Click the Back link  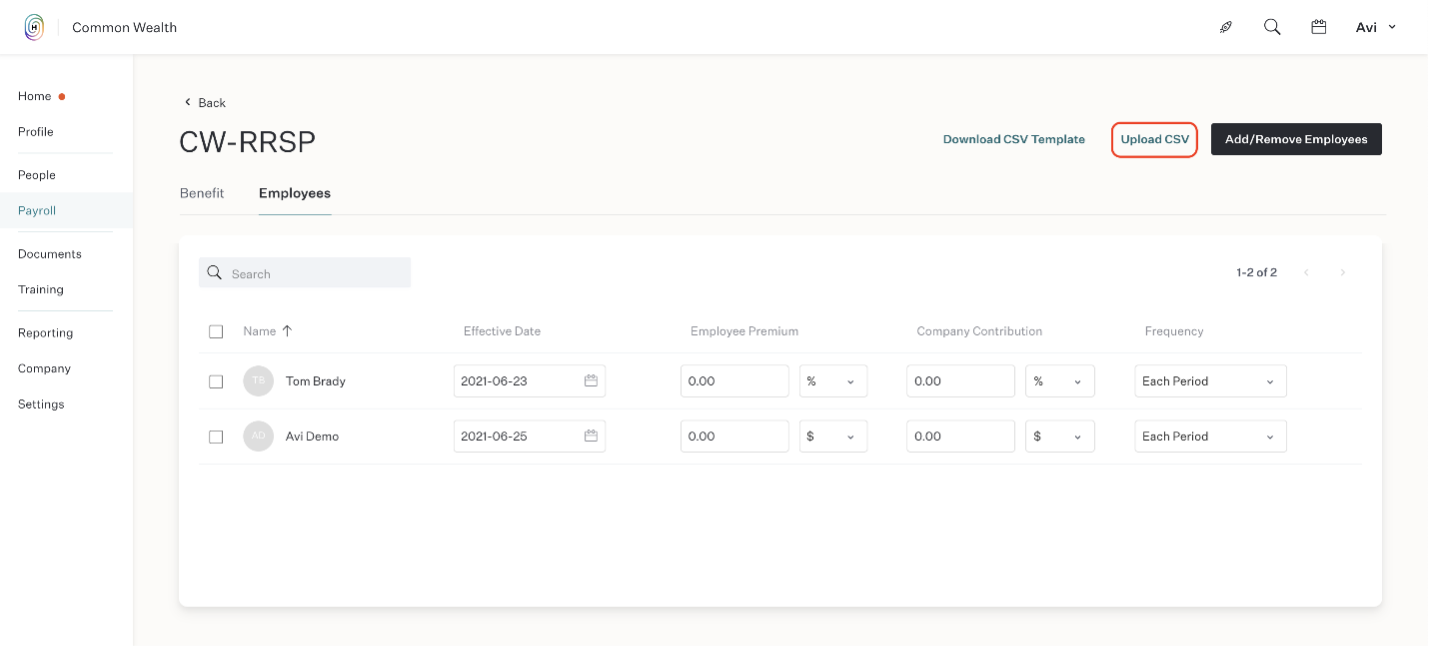click(x=205, y=103)
